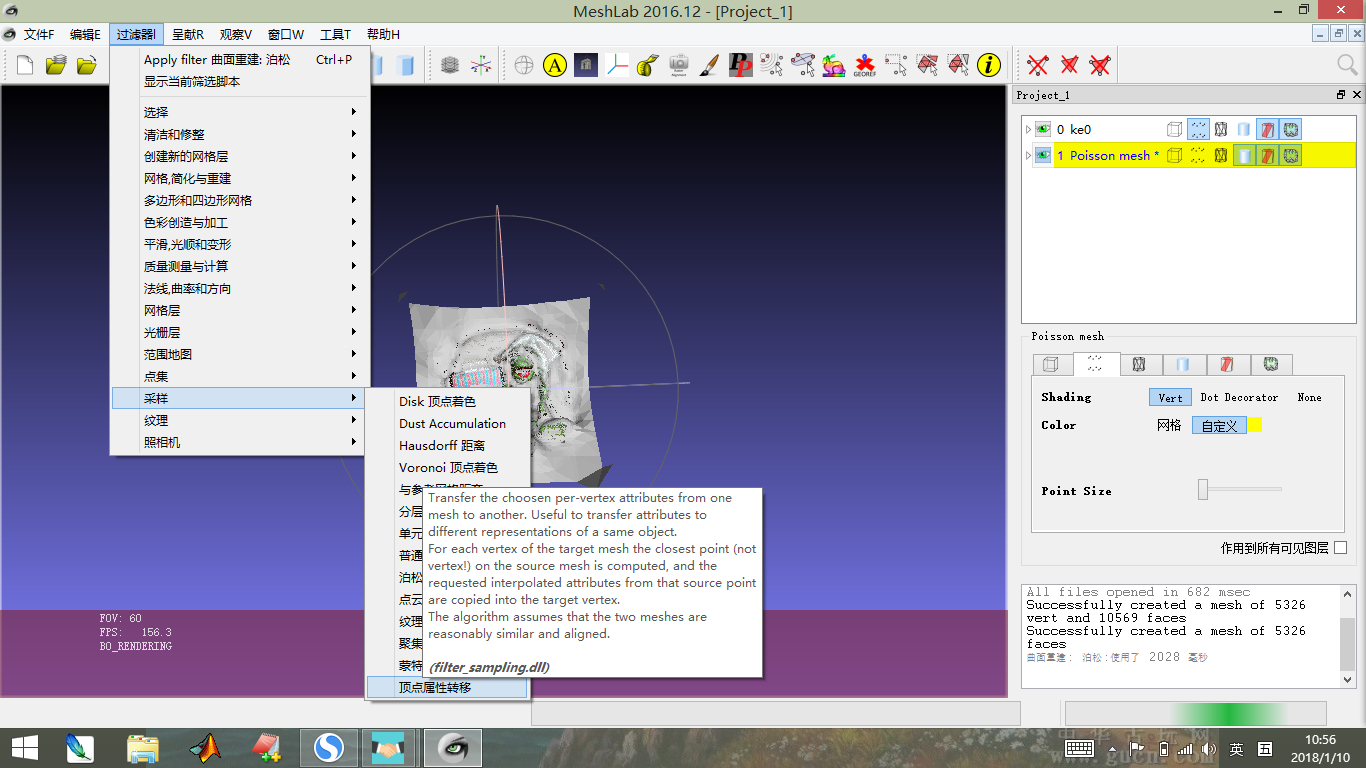Click the log panel vertical scrollbar
This screenshot has height=768, width=1366.
tap(1348, 636)
